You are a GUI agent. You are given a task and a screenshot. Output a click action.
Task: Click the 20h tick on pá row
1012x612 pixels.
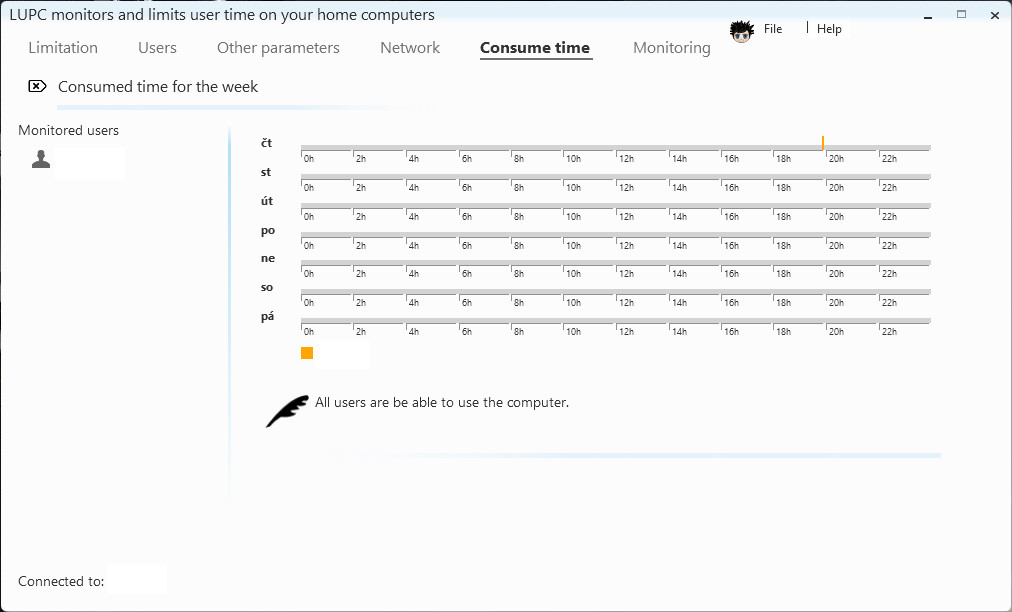point(836,331)
